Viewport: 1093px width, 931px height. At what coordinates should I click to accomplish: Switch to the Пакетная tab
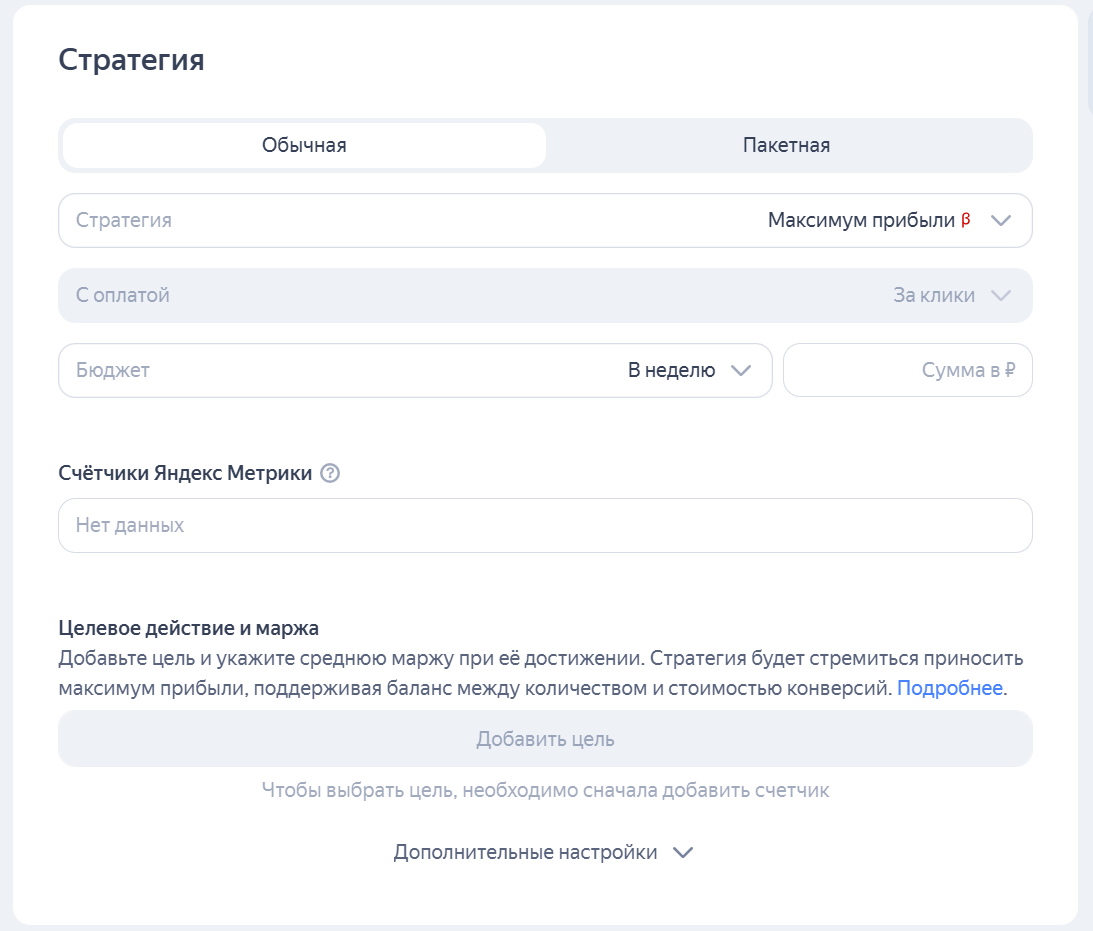(786, 145)
